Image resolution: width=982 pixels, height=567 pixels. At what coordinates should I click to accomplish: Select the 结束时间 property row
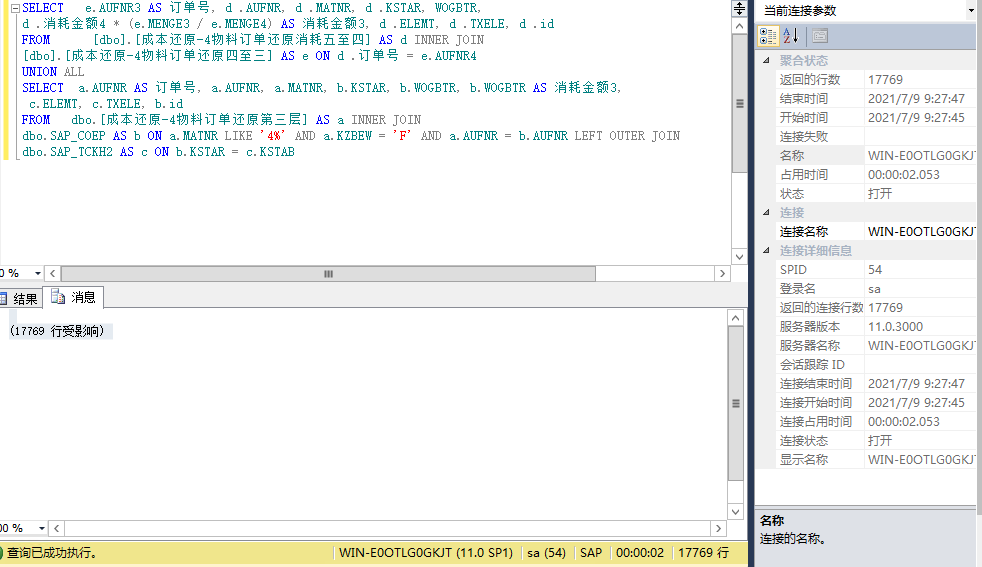tap(876, 98)
